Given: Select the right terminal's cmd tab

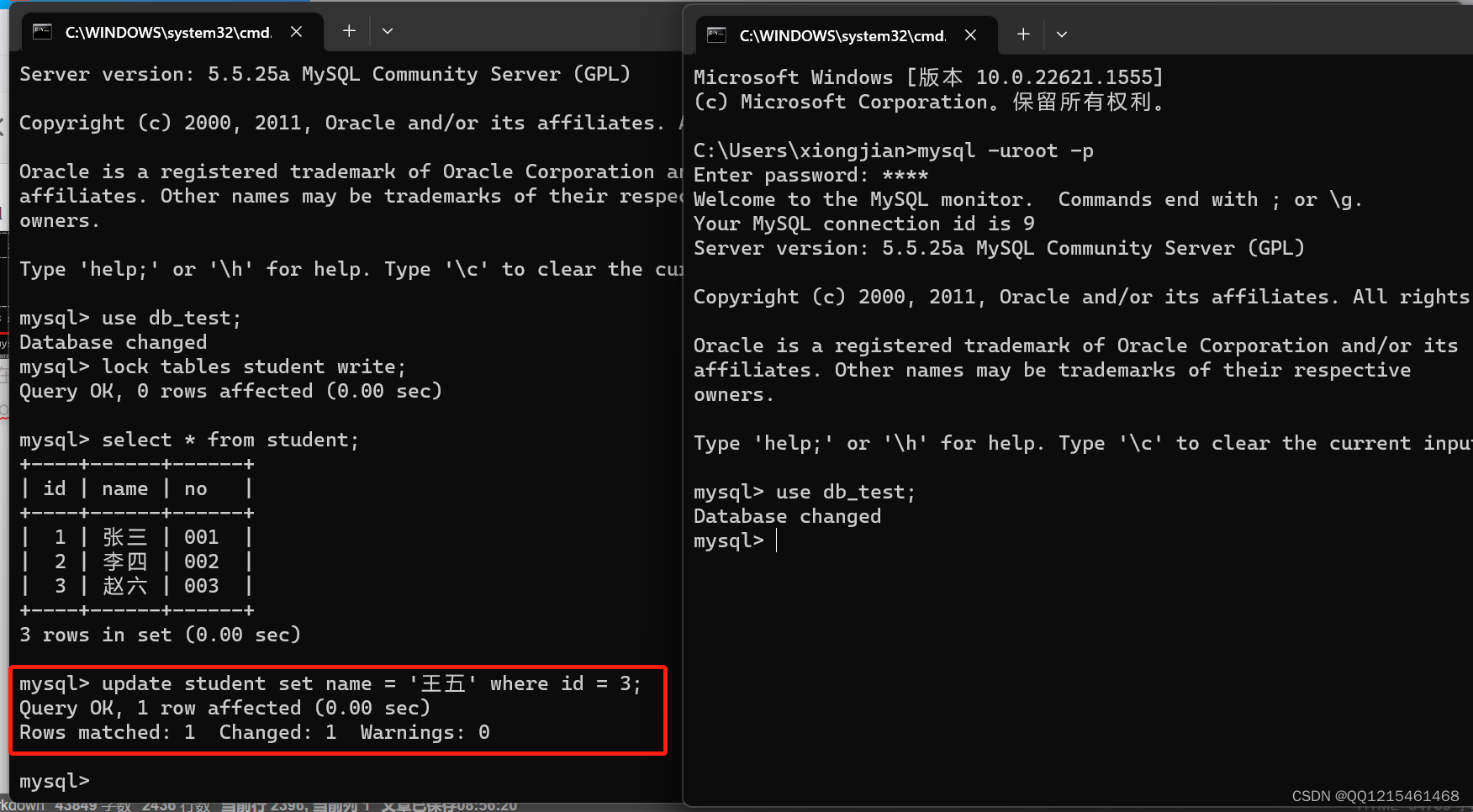Looking at the screenshot, I should click(x=846, y=35).
